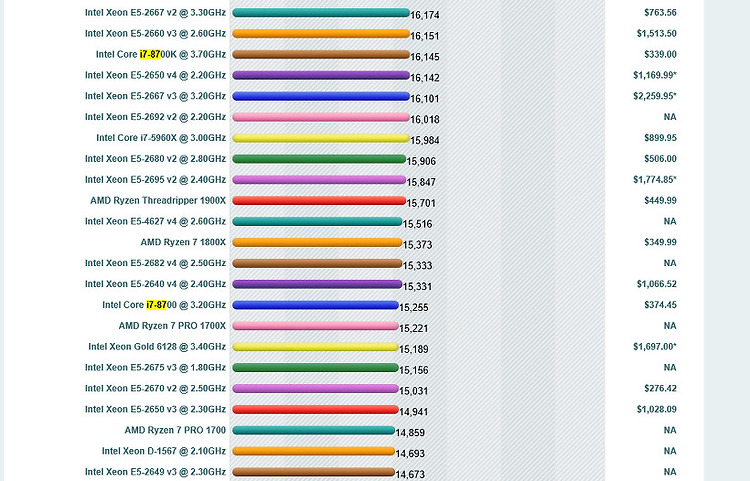750x481 pixels.
Task: Click the $506.00 price link
Action: coord(660,159)
